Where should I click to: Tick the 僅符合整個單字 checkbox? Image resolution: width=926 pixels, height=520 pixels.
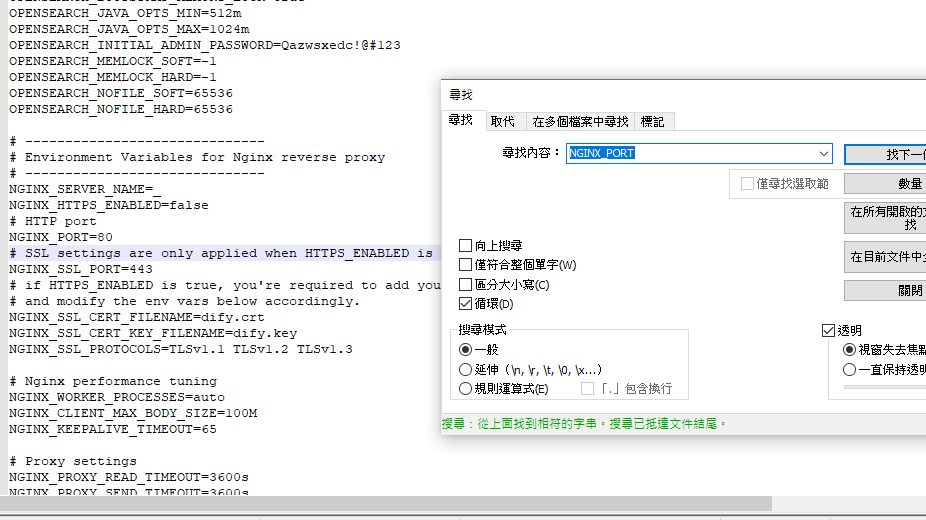(466, 265)
